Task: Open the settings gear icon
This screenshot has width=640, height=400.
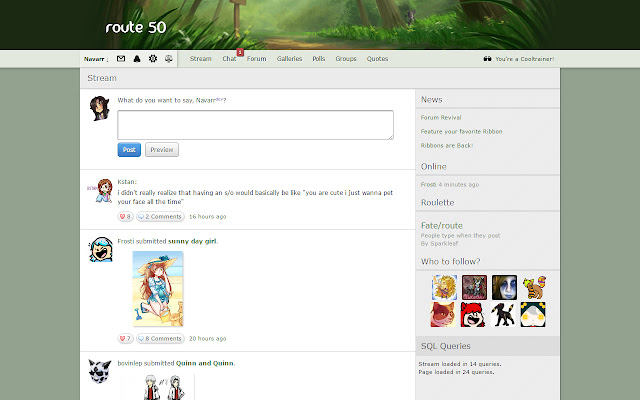Action: coord(153,59)
